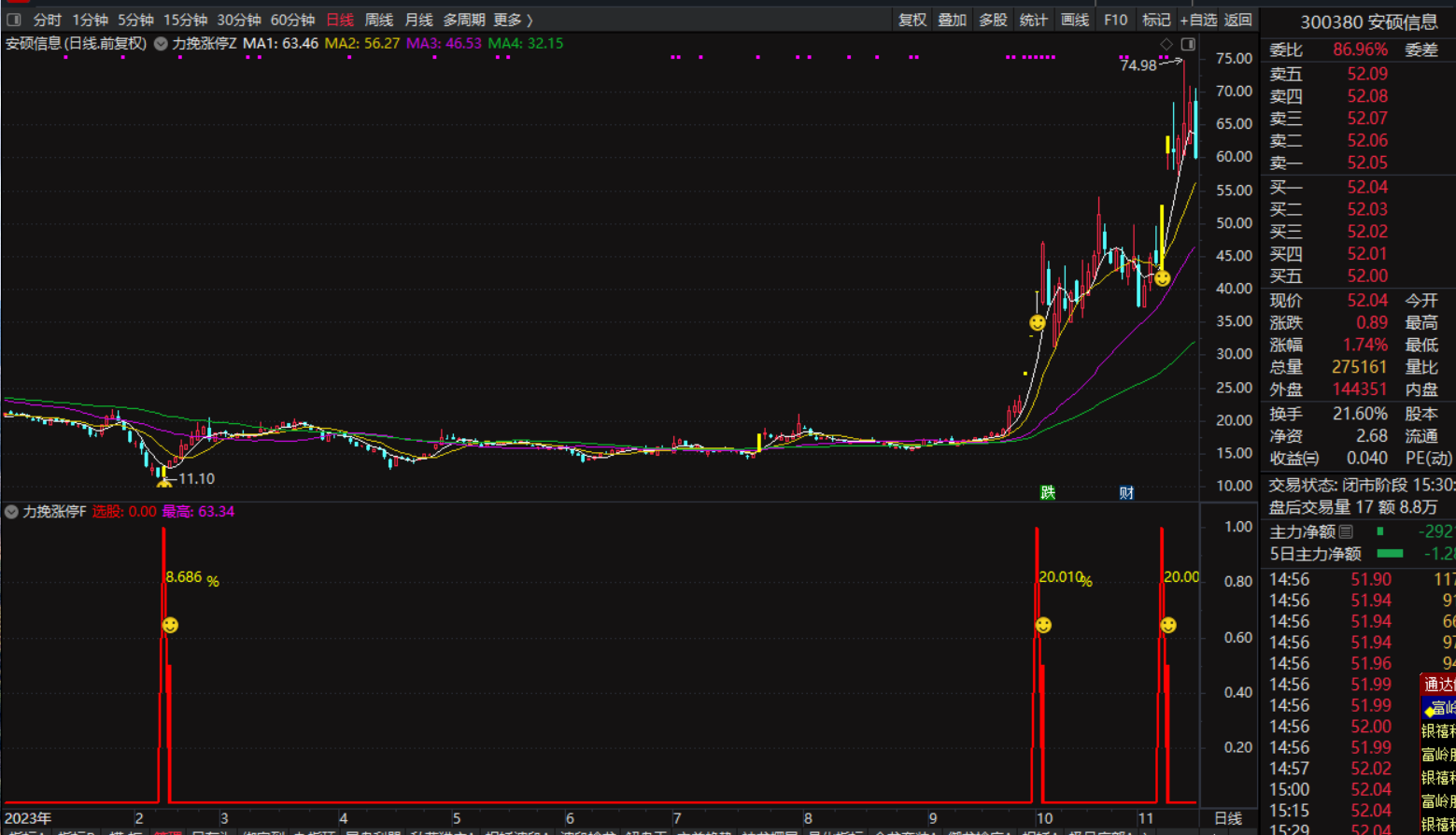Screen dimensions: 1456x835
Task: Click the diamond icon at chart top-right
Action: [1166, 44]
